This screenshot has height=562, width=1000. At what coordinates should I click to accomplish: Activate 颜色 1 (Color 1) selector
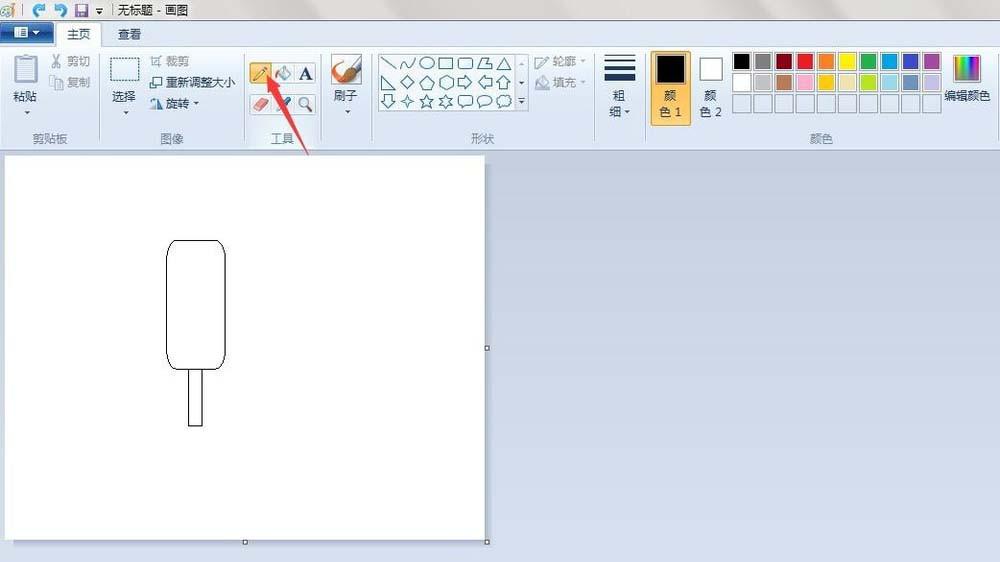670,88
